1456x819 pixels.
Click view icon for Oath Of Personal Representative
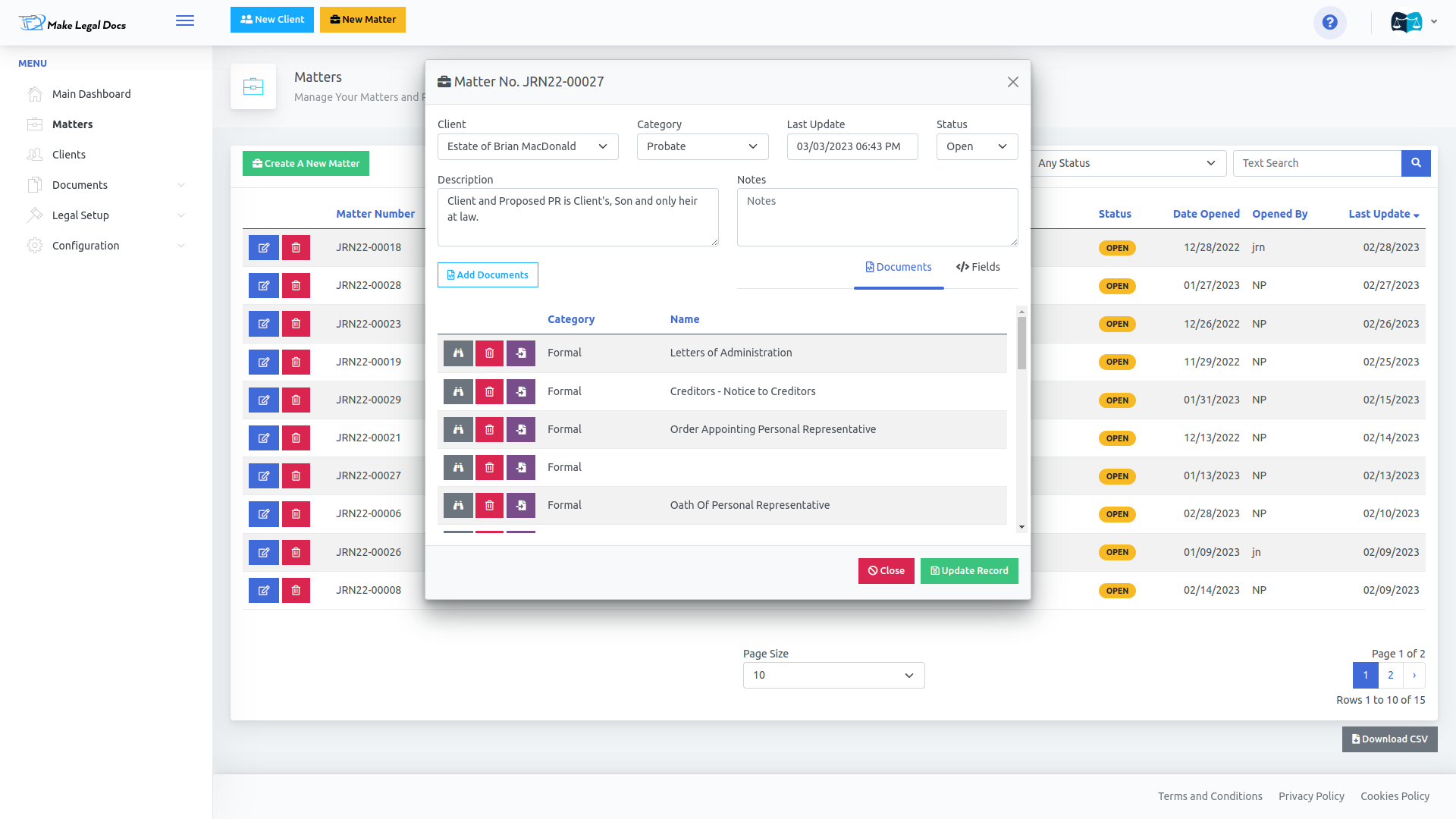[458, 506]
